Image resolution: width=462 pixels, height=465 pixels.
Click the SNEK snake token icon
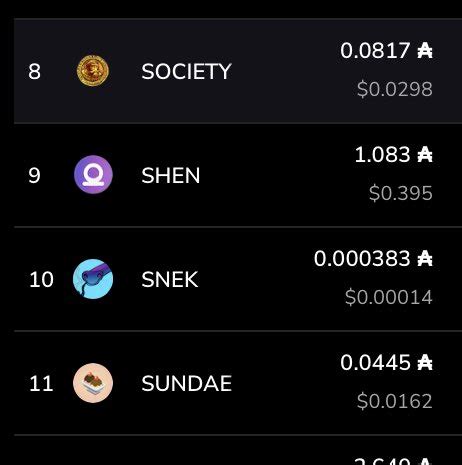[x=93, y=279]
